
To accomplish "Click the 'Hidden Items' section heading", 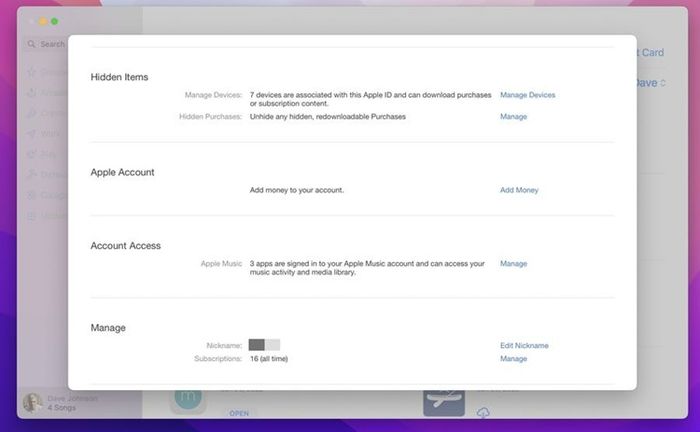I will coord(119,77).
